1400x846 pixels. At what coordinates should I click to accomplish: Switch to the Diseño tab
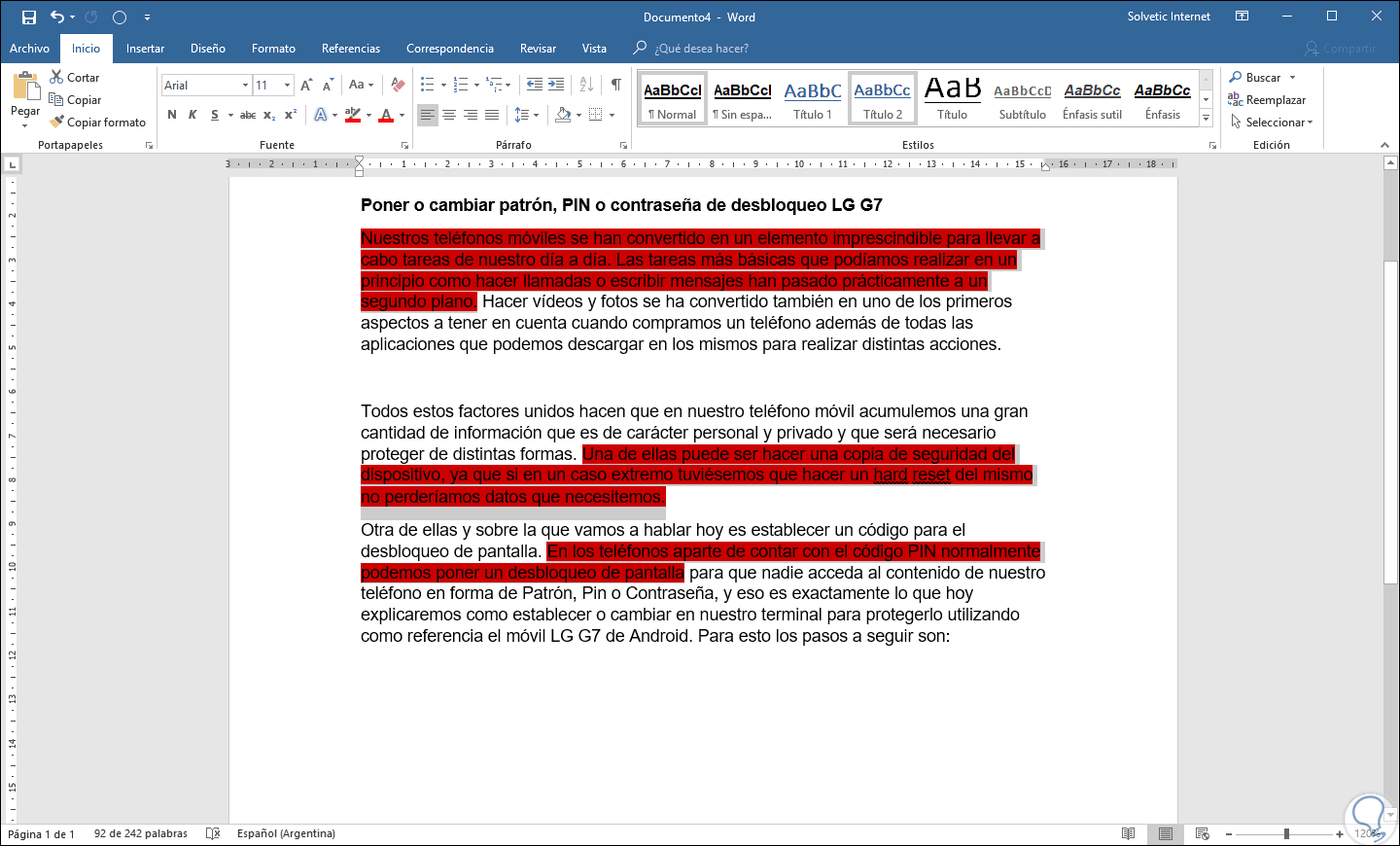click(x=208, y=49)
